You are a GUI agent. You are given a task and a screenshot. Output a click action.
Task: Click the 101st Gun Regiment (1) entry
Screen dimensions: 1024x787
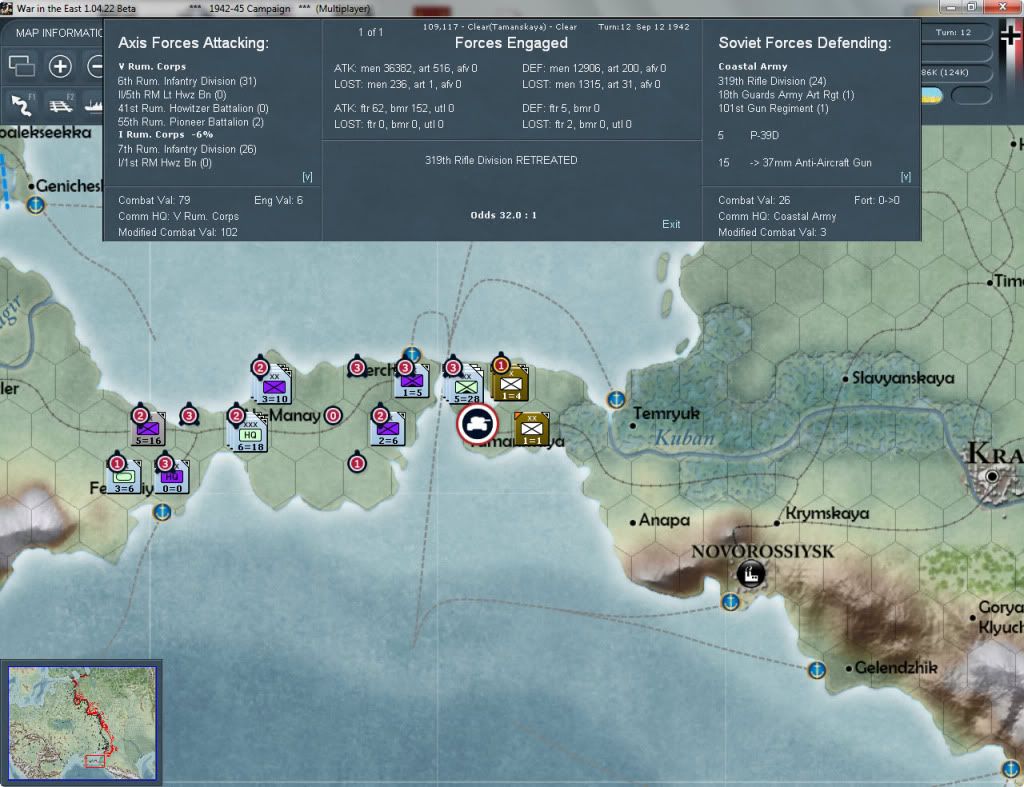(x=773, y=108)
